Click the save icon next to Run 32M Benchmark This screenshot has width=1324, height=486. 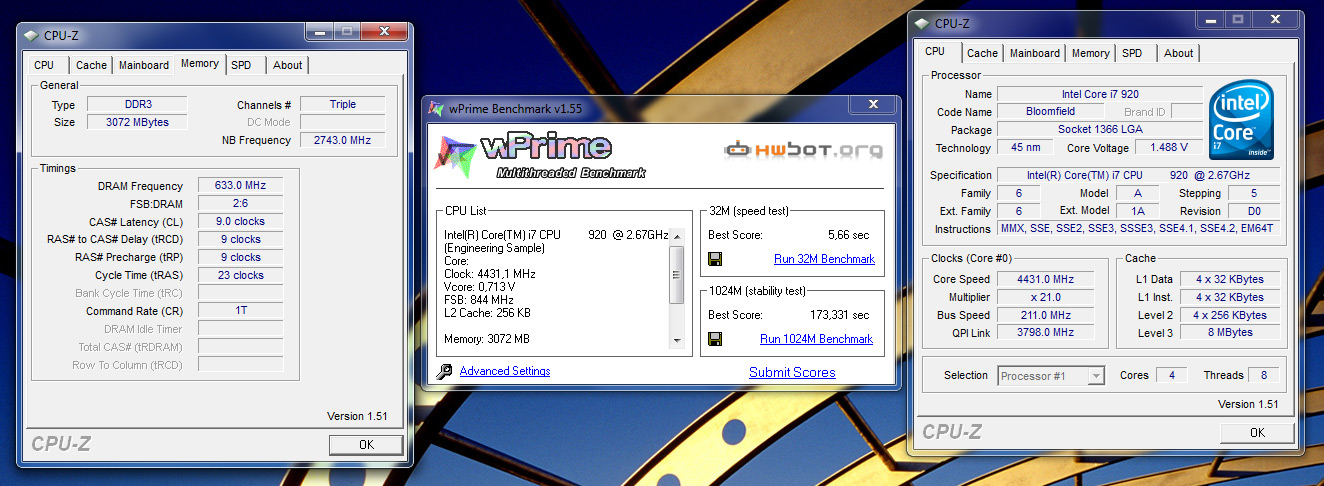pos(715,259)
